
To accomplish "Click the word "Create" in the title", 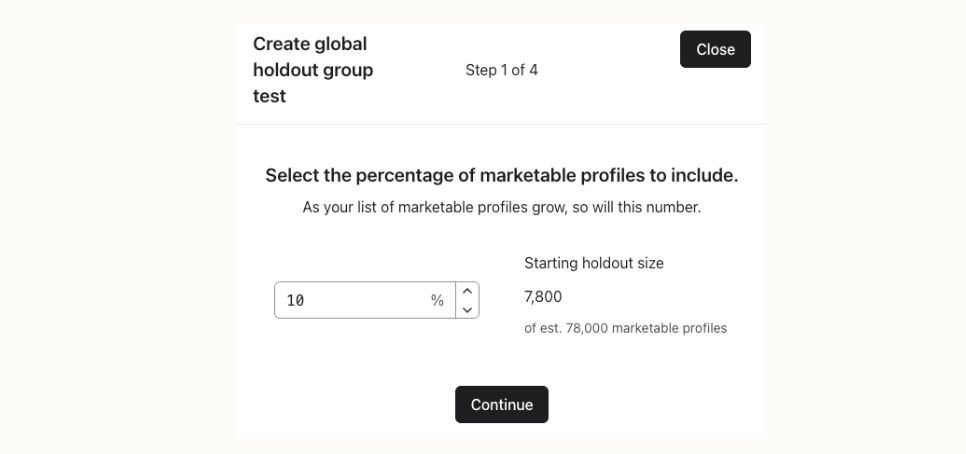I will (x=282, y=44).
